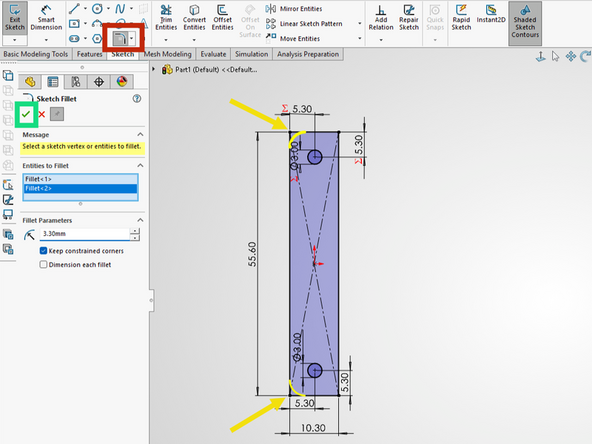Click the 10.30 width dimension
Viewport: 592px width, 444px height.
[313, 428]
